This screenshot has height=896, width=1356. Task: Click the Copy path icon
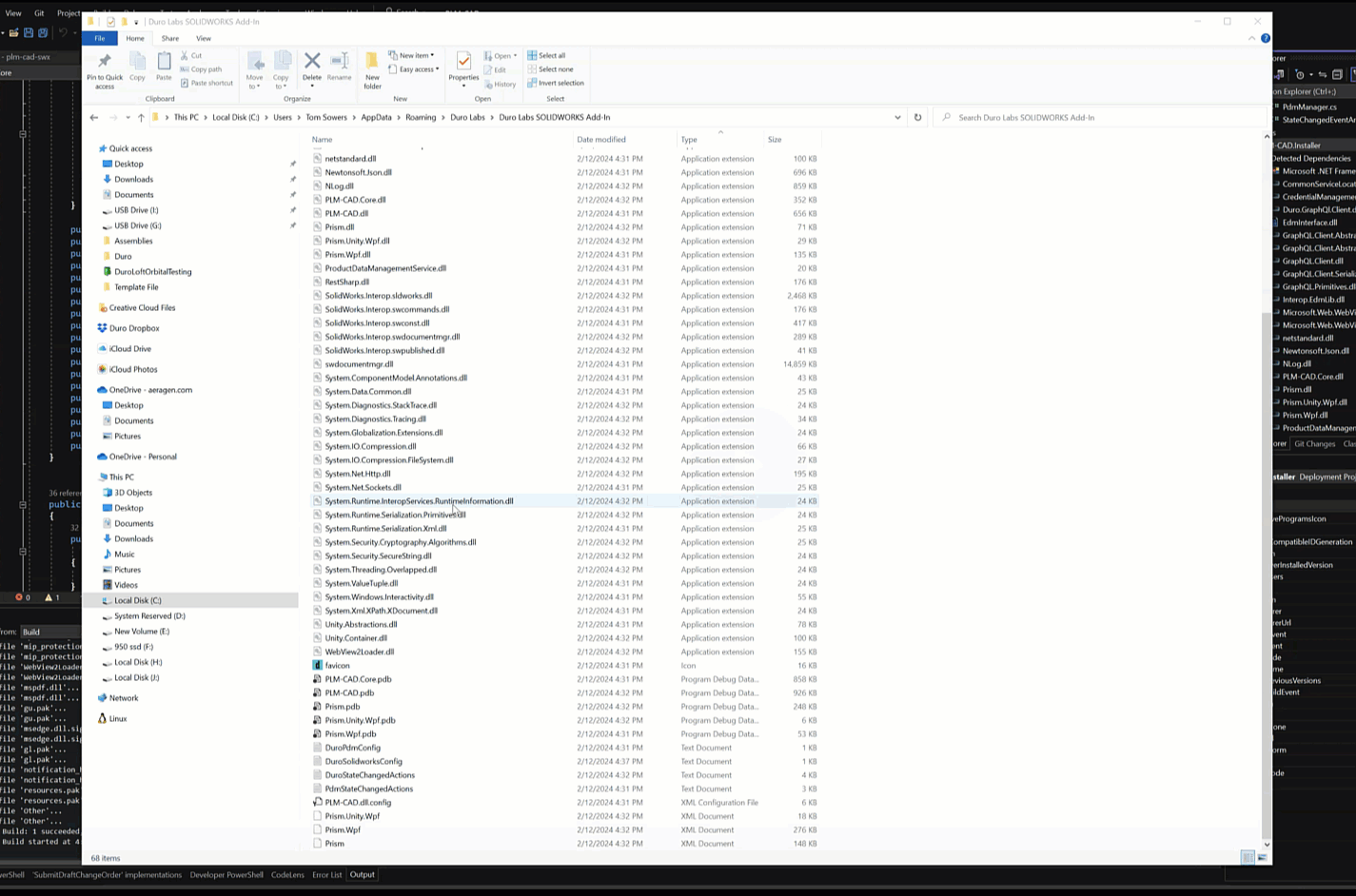click(x=202, y=68)
